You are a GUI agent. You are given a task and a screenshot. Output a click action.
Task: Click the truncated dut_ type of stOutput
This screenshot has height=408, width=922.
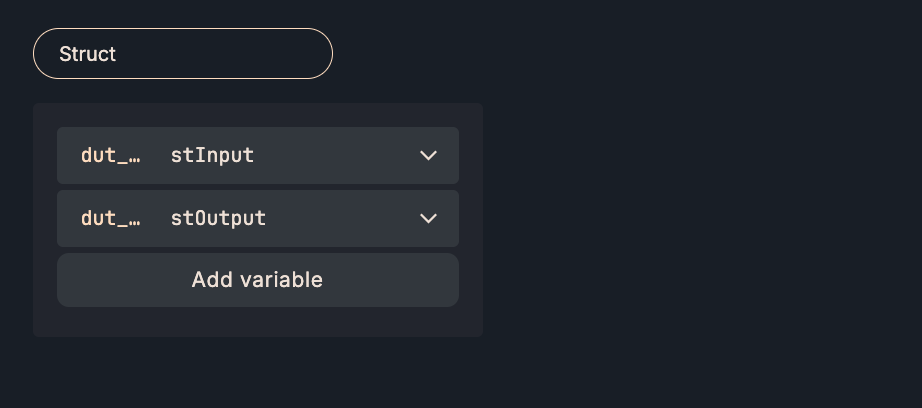click(110, 219)
